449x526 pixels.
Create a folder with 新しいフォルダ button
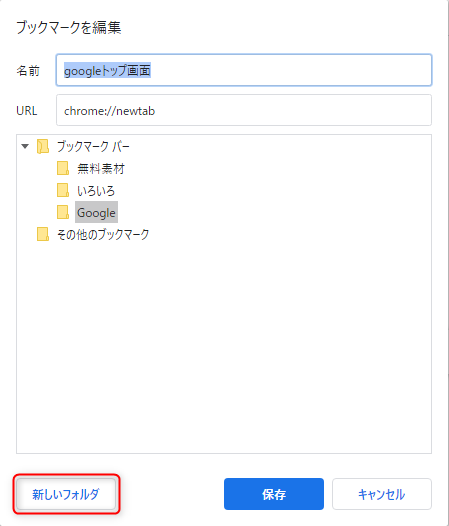click(x=66, y=494)
